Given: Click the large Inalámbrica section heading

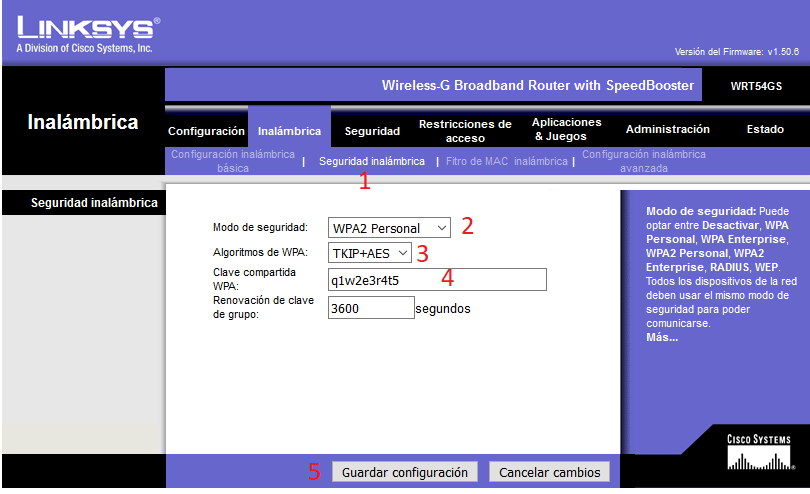Looking at the screenshot, I should point(83,122).
